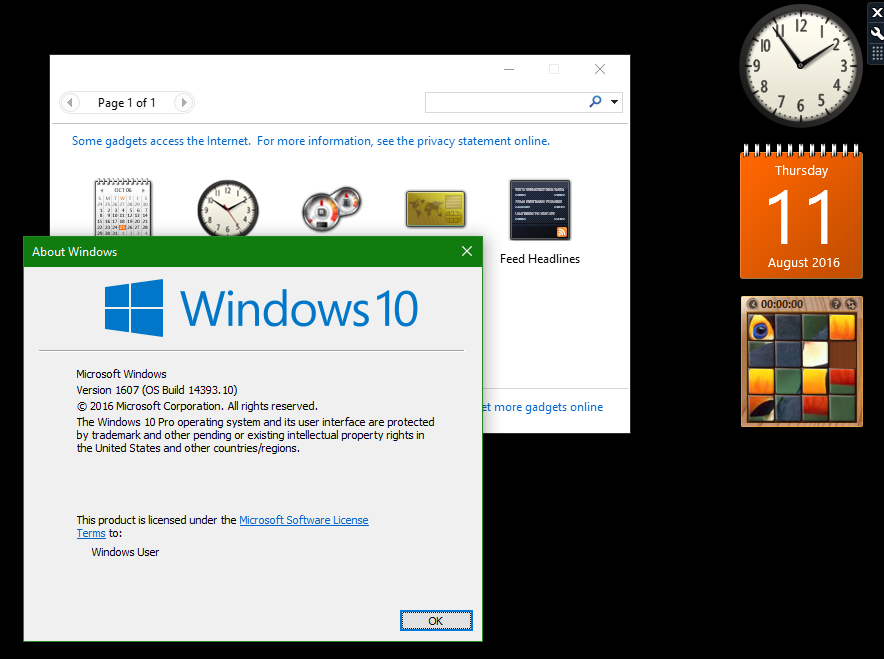This screenshot has width=884, height=659.
Task: Close the About Windows dialog
Action: (x=467, y=251)
